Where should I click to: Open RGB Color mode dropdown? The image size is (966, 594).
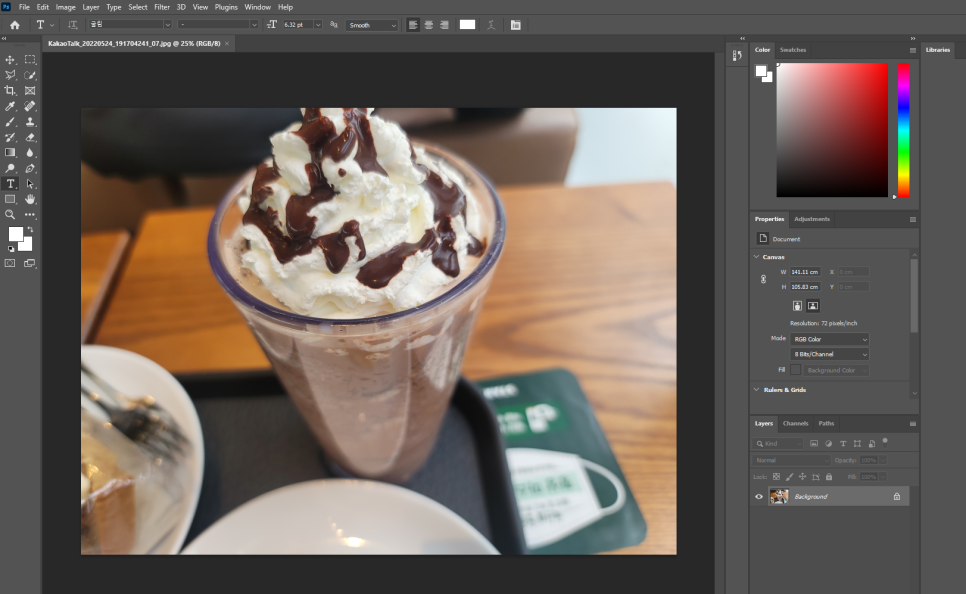[x=829, y=340]
